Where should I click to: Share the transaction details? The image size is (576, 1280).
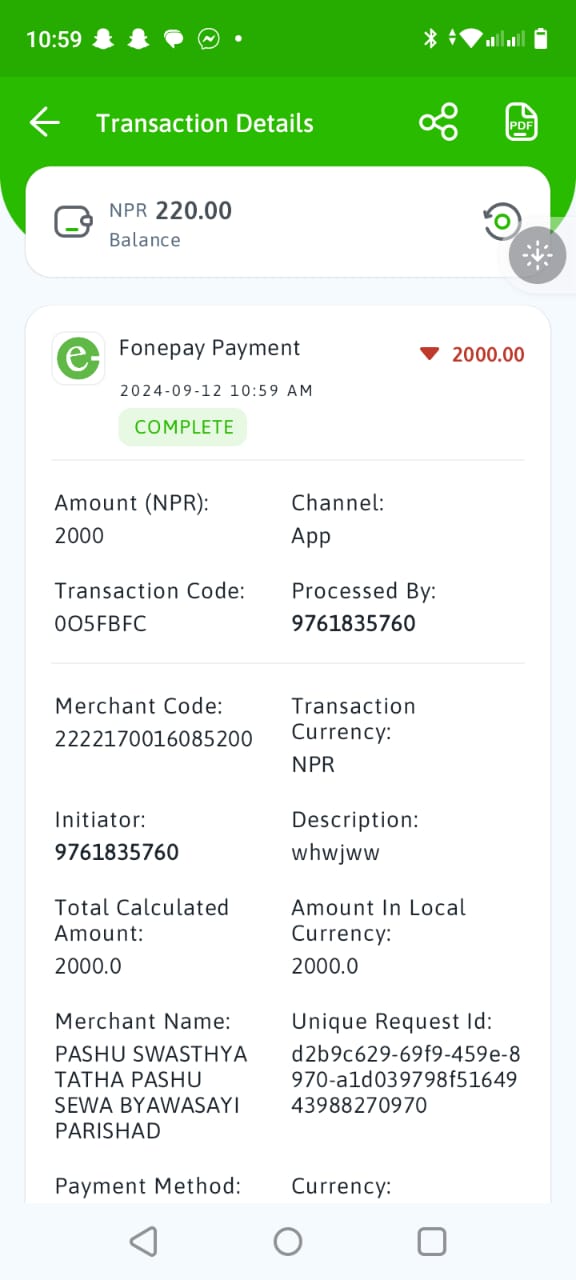click(439, 122)
